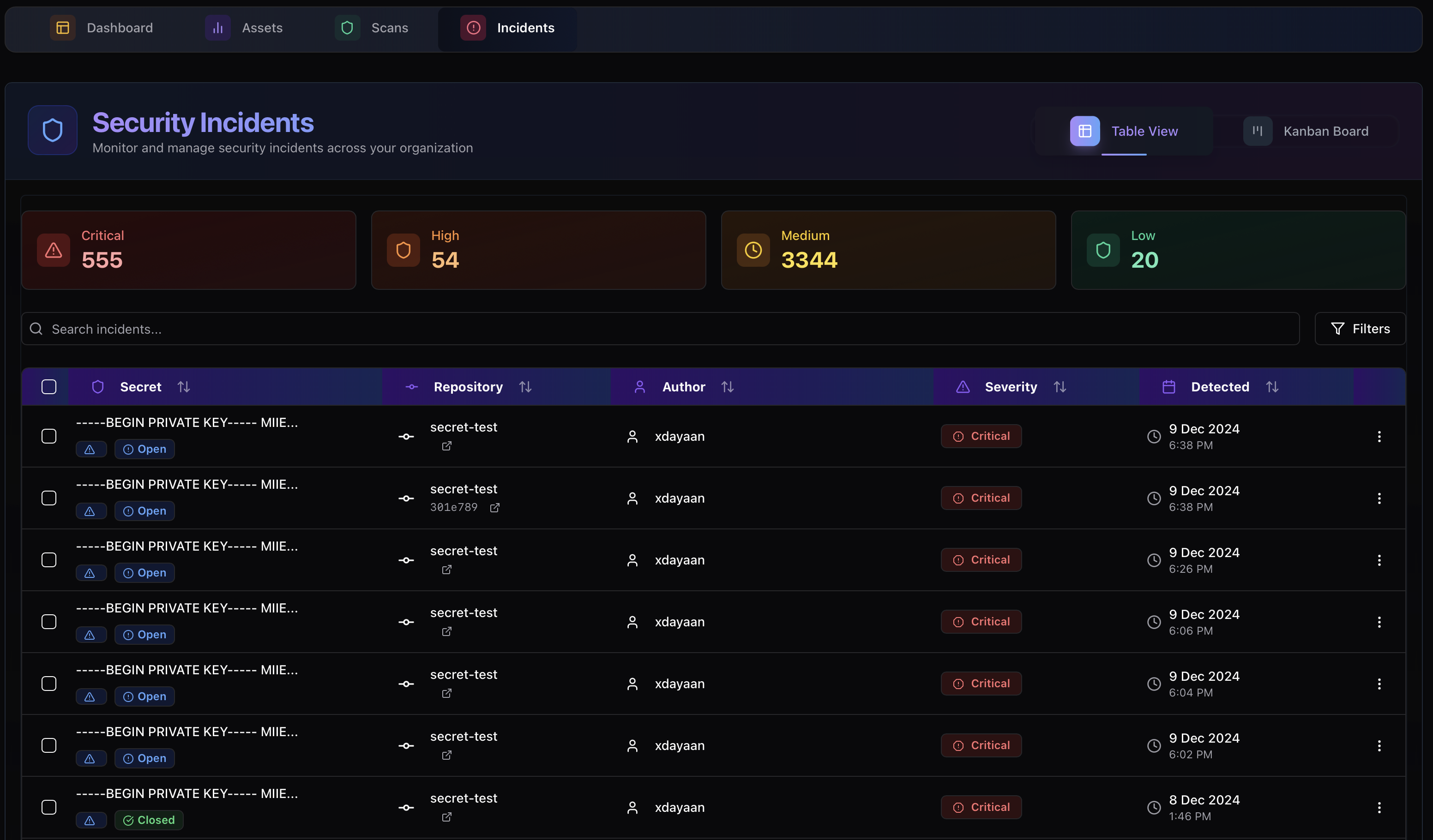Image resolution: width=1433 pixels, height=840 pixels.
Task: Open the Filters button
Action: pyautogui.click(x=1360, y=329)
